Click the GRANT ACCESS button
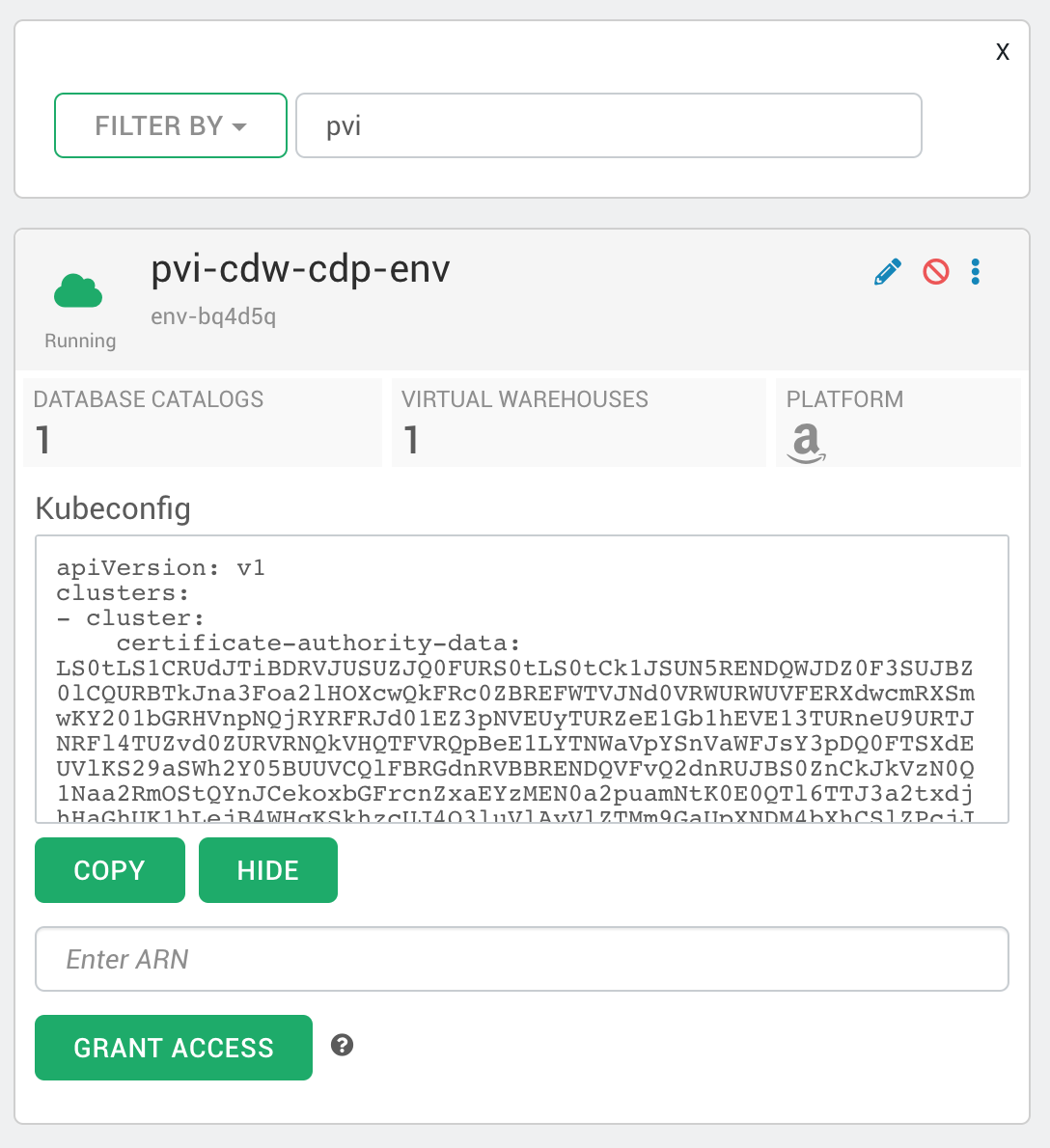The height and width of the screenshot is (1148, 1050). click(173, 1047)
